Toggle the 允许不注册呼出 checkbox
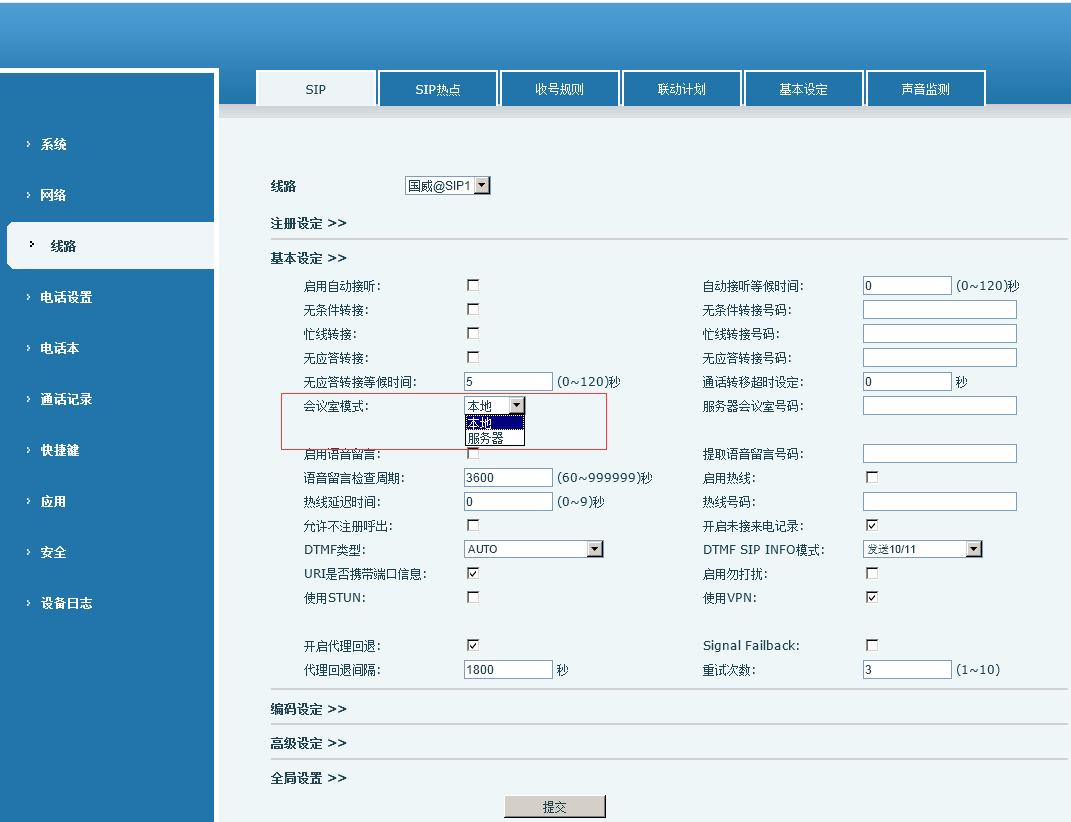The height and width of the screenshot is (822, 1071). coord(473,525)
